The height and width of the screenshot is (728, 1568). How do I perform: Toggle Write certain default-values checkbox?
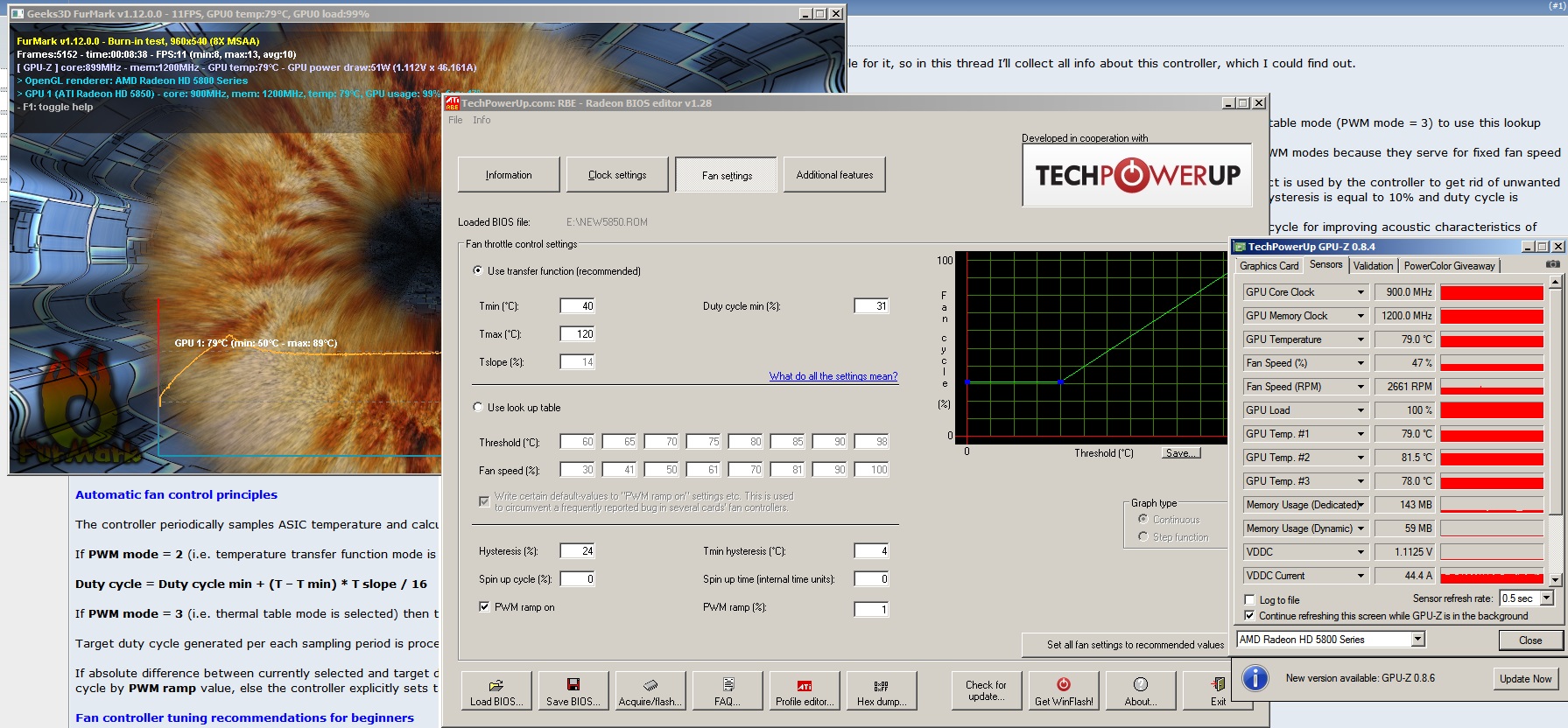(x=484, y=501)
